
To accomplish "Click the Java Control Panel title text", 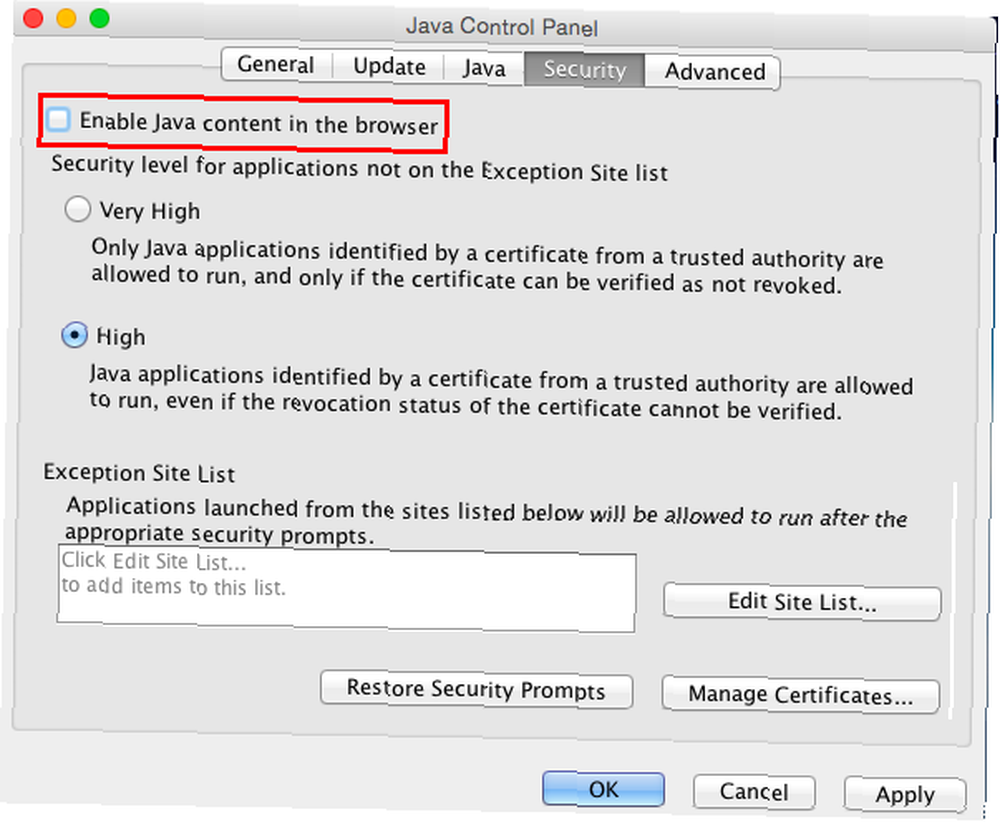I will click(502, 27).
